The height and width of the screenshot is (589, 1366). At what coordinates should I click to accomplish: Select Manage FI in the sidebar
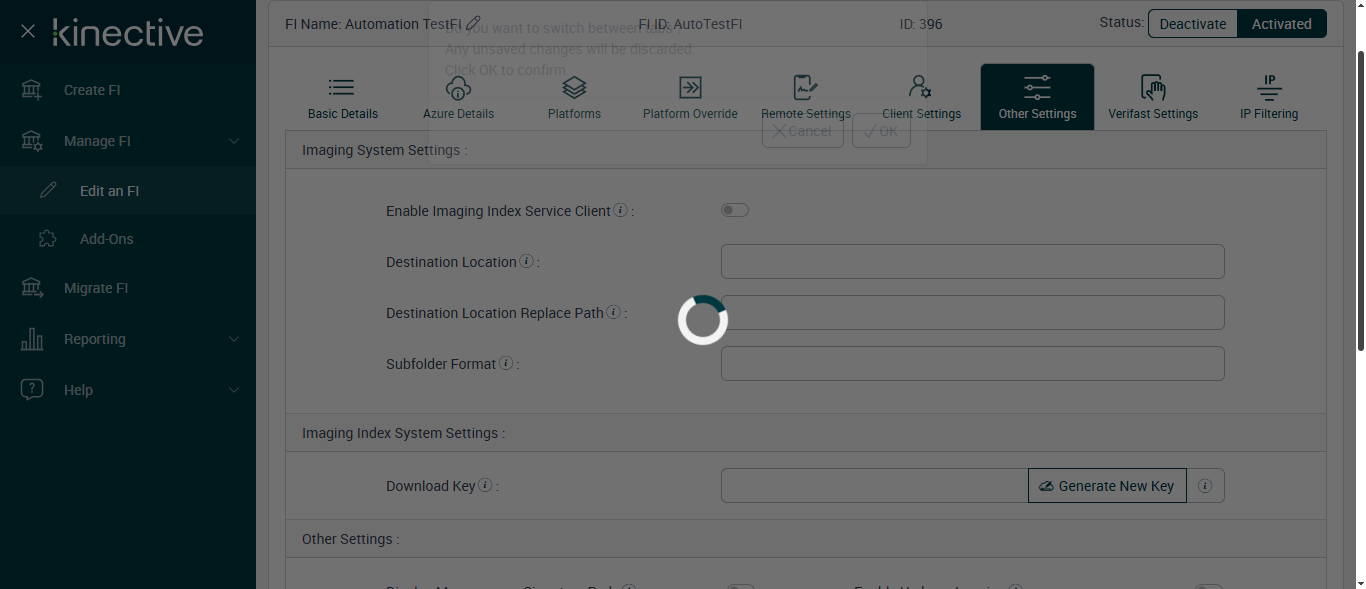(97, 141)
